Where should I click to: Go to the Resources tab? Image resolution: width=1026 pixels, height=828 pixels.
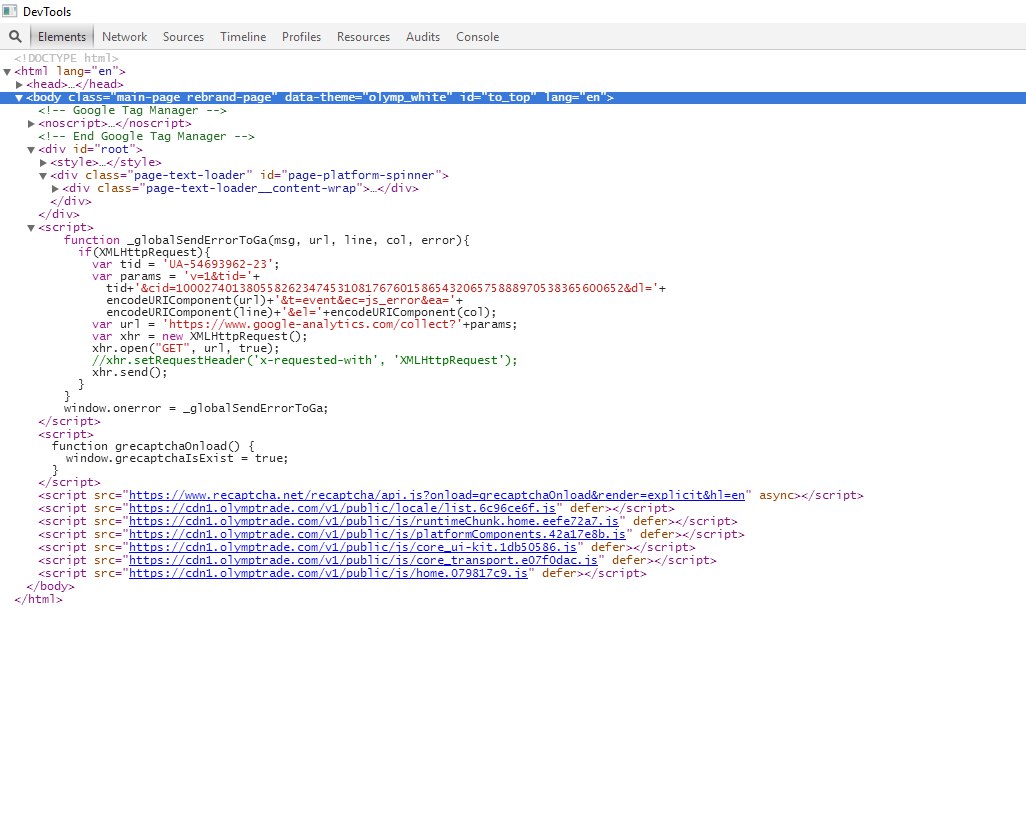(x=363, y=37)
